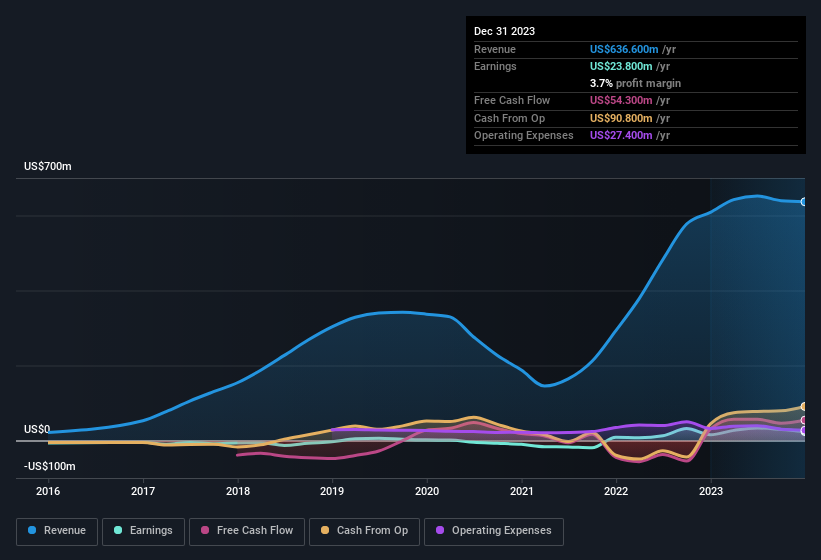Click the US$636.600m revenue value
The image size is (821, 560).
point(624,49)
